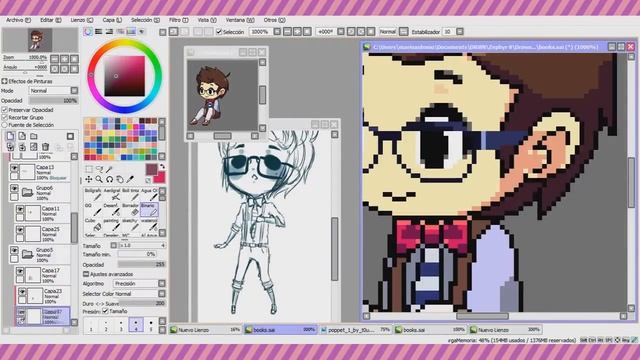Screen dimensions: 640x360
Task: Open the Otros menu
Action: click(x=274, y=20)
